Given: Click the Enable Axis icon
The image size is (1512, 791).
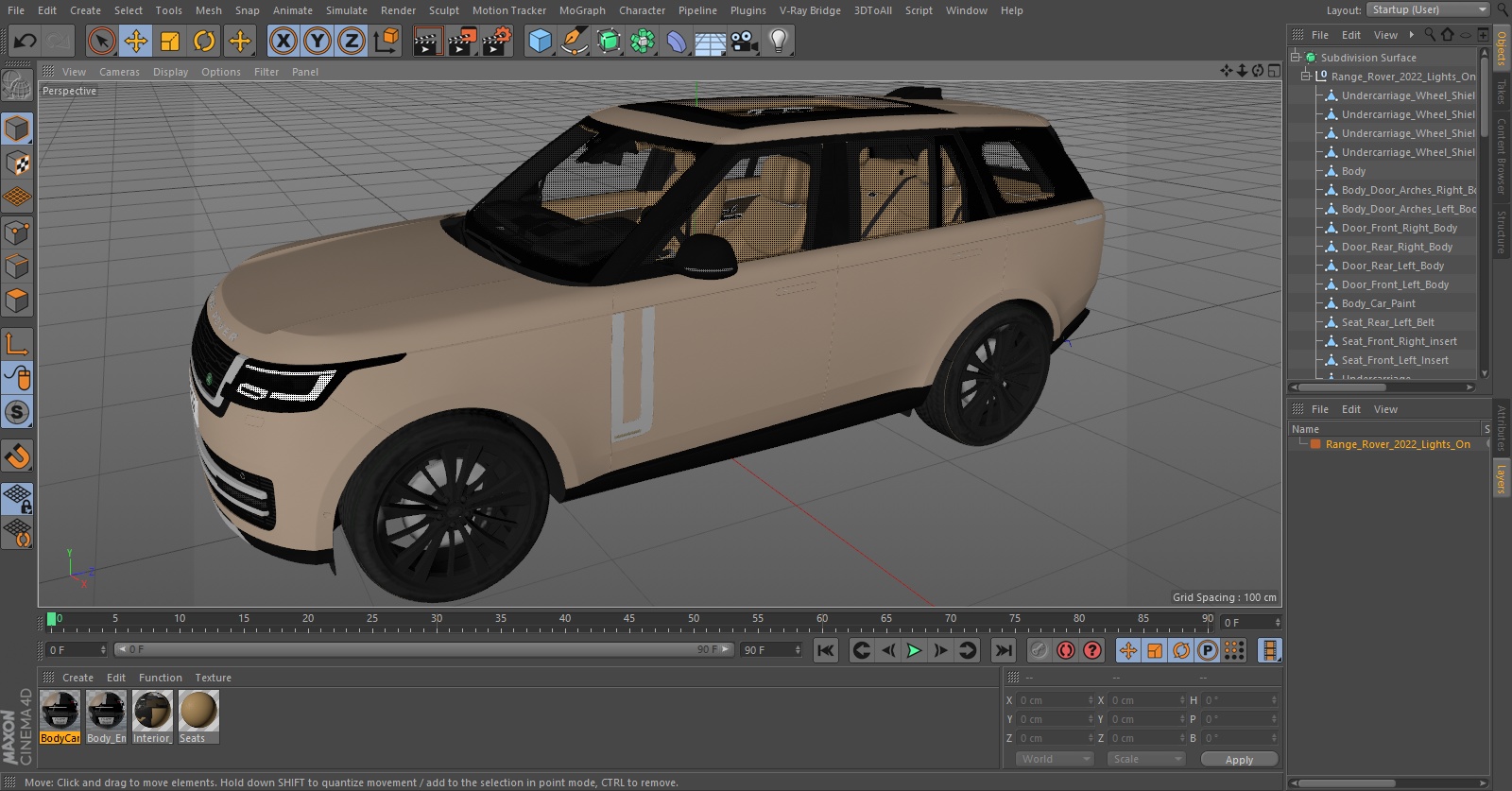Looking at the screenshot, I should click(x=17, y=344).
